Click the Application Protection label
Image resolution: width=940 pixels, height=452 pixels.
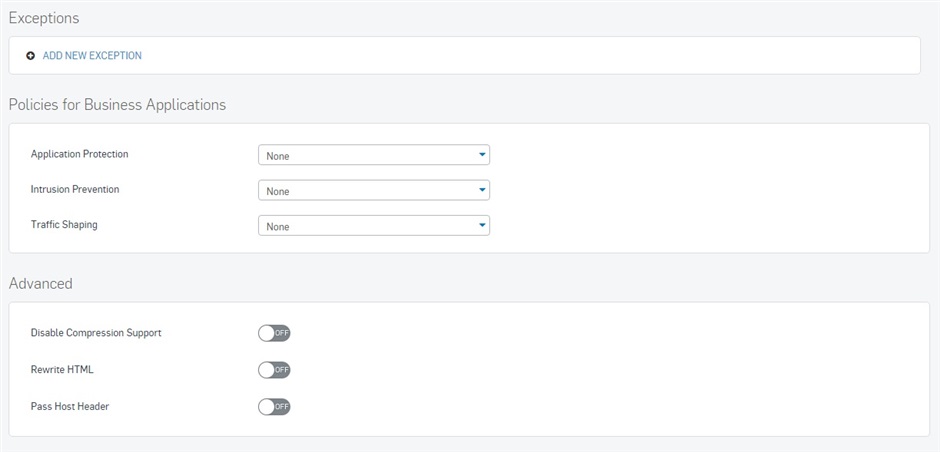point(80,154)
